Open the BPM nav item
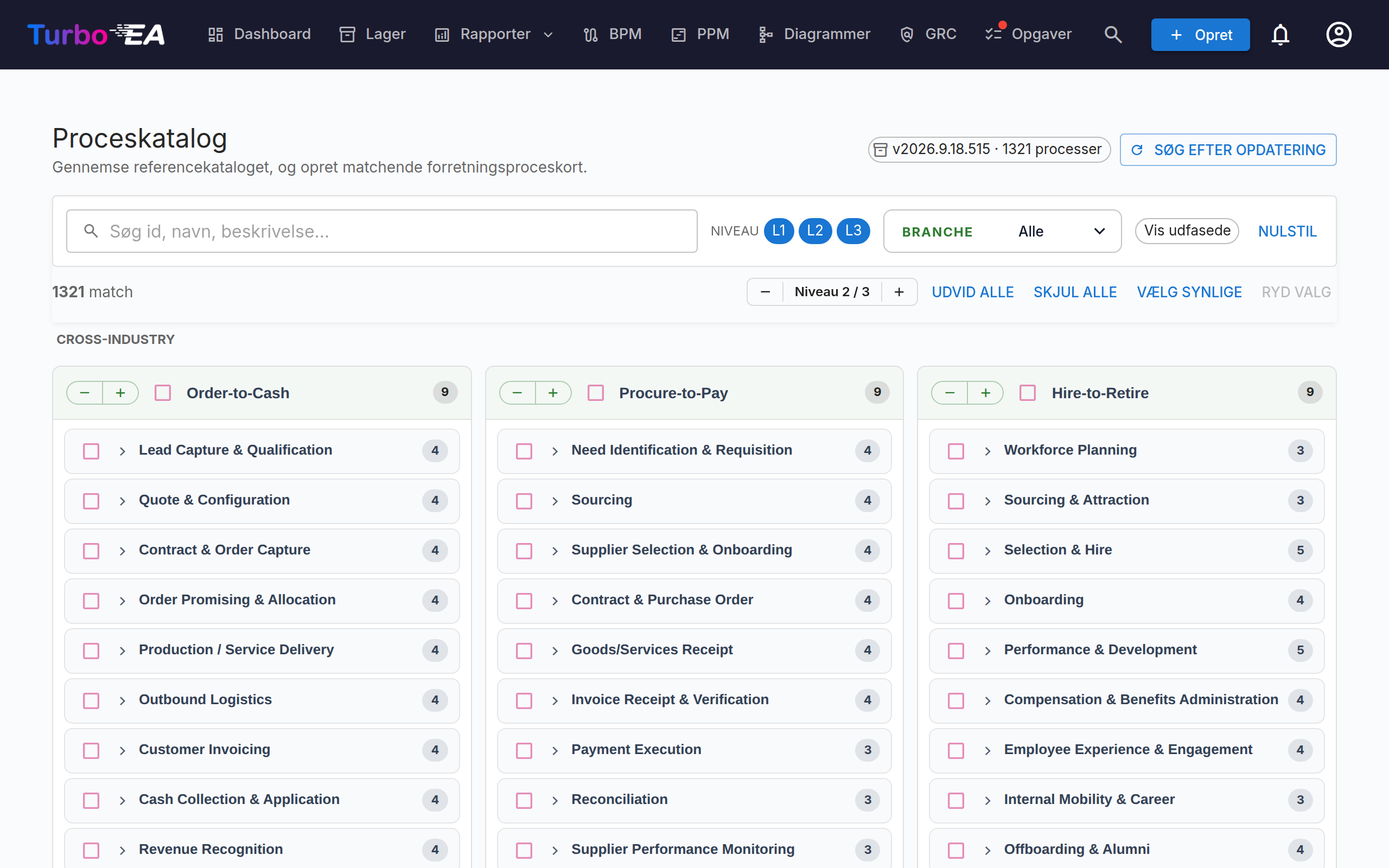 [613, 34]
